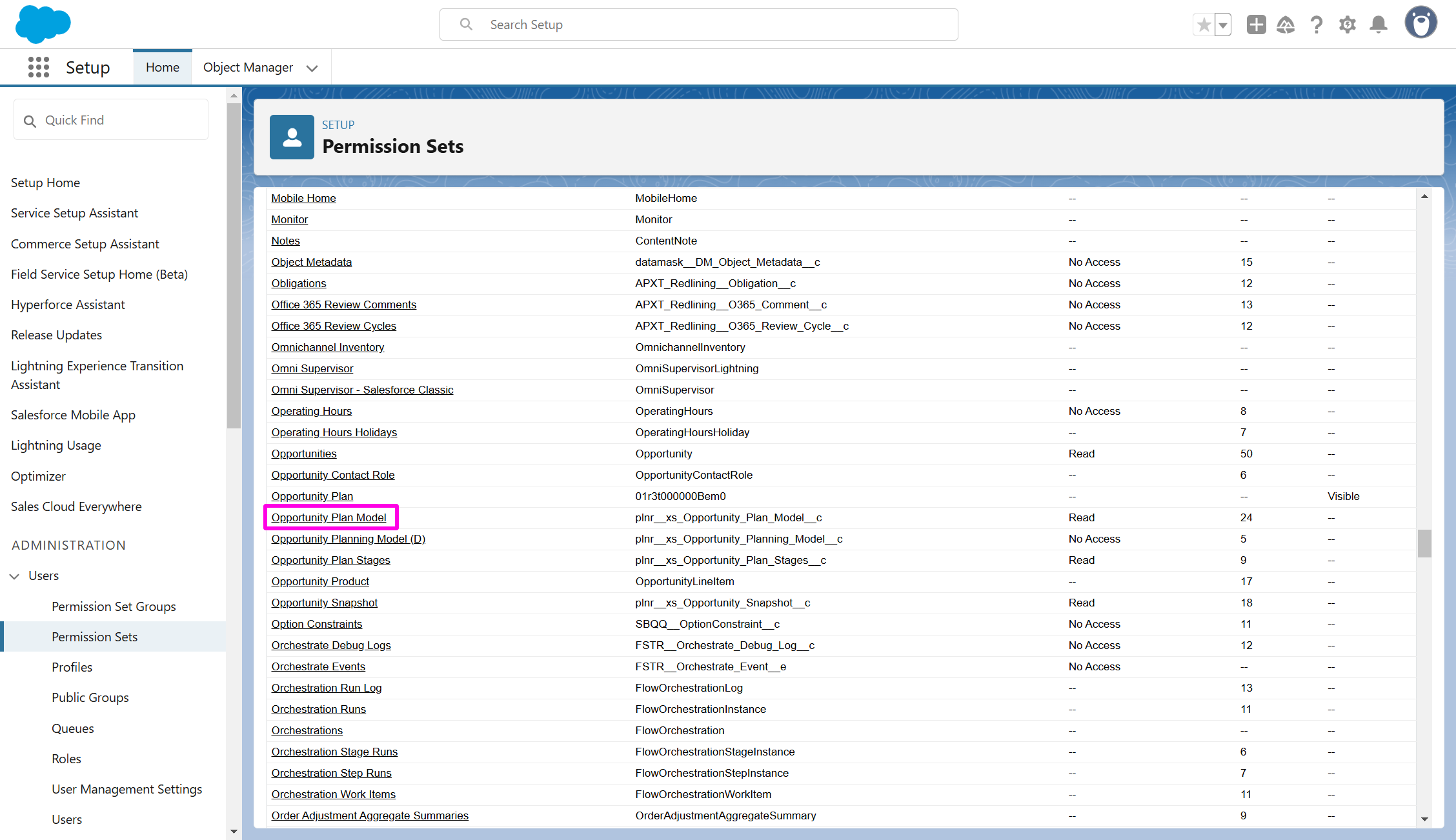Screen dimensions: 1456x840
Task: View notifications bell icon
Action: tap(1379, 25)
